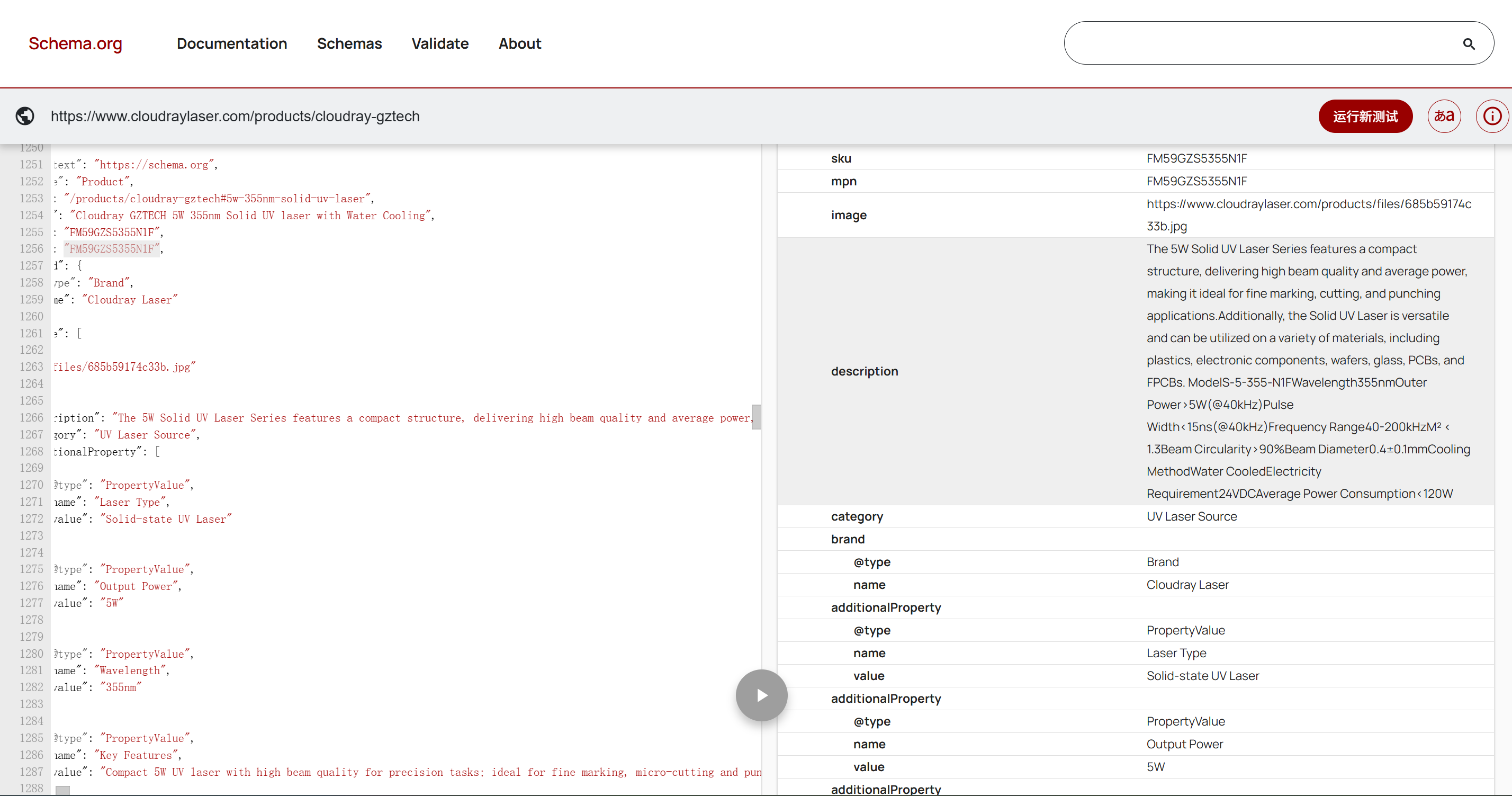
Task: Click the code panel horizontal scrollbar thumb
Action: pos(63,790)
